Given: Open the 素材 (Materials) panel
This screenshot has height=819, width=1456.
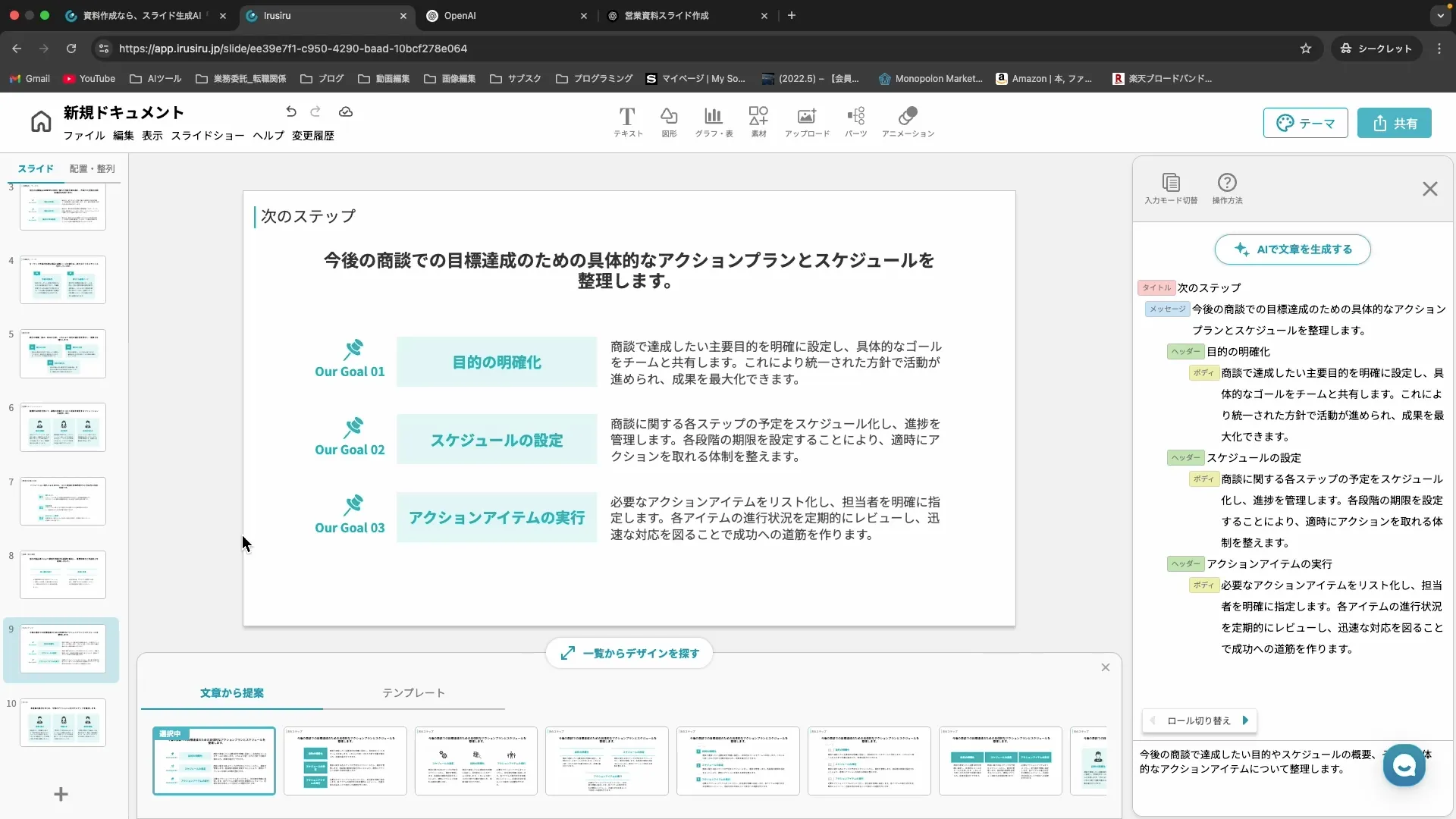Looking at the screenshot, I should tap(758, 121).
